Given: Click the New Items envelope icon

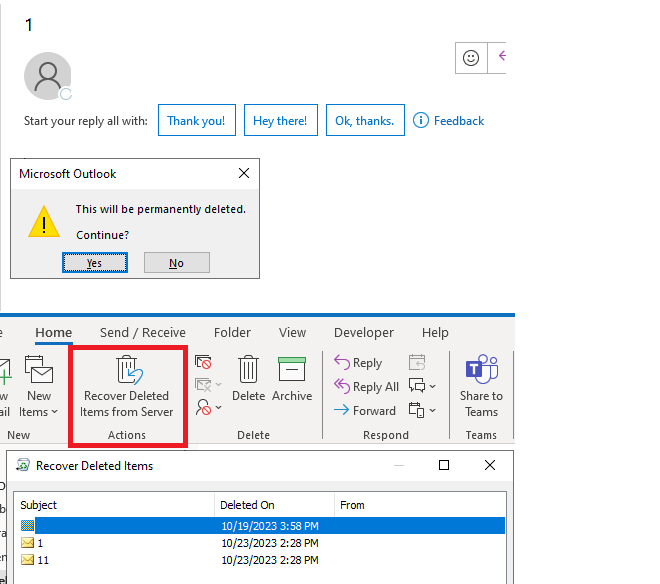Looking at the screenshot, I should pos(39,369).
